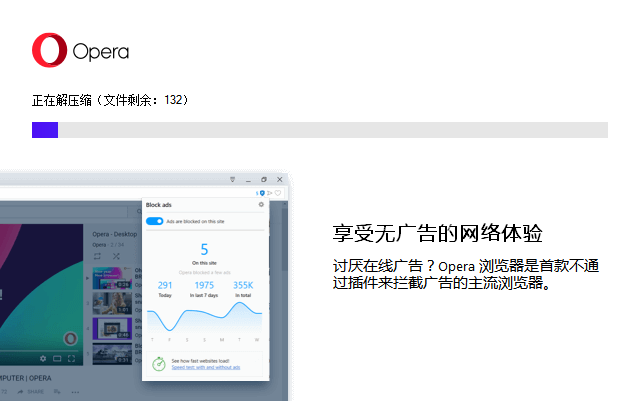
Task: Toggle ads blocked on this site switch
Action: click(154, 221)
